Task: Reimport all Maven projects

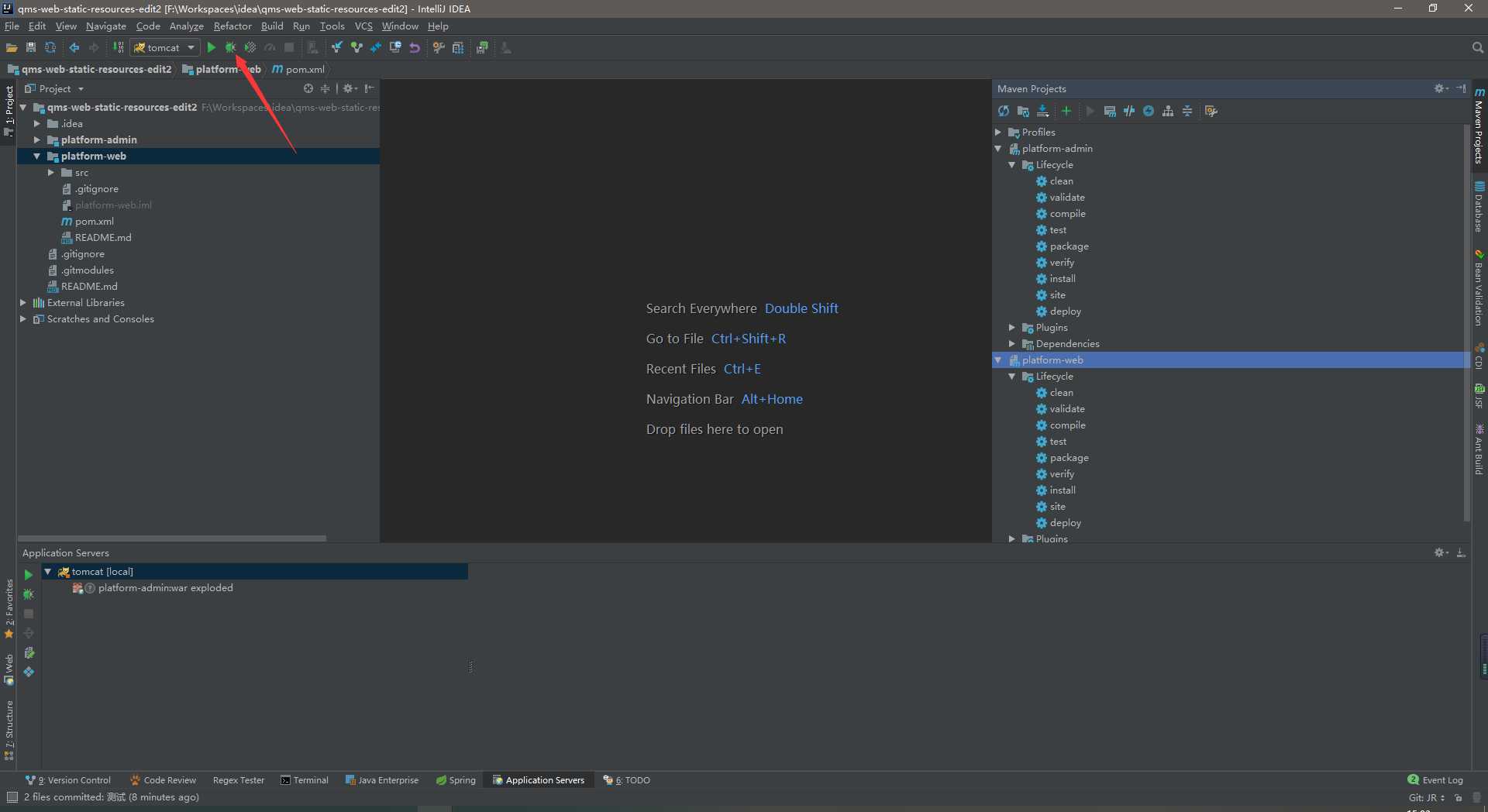Action: (1004, 111)
